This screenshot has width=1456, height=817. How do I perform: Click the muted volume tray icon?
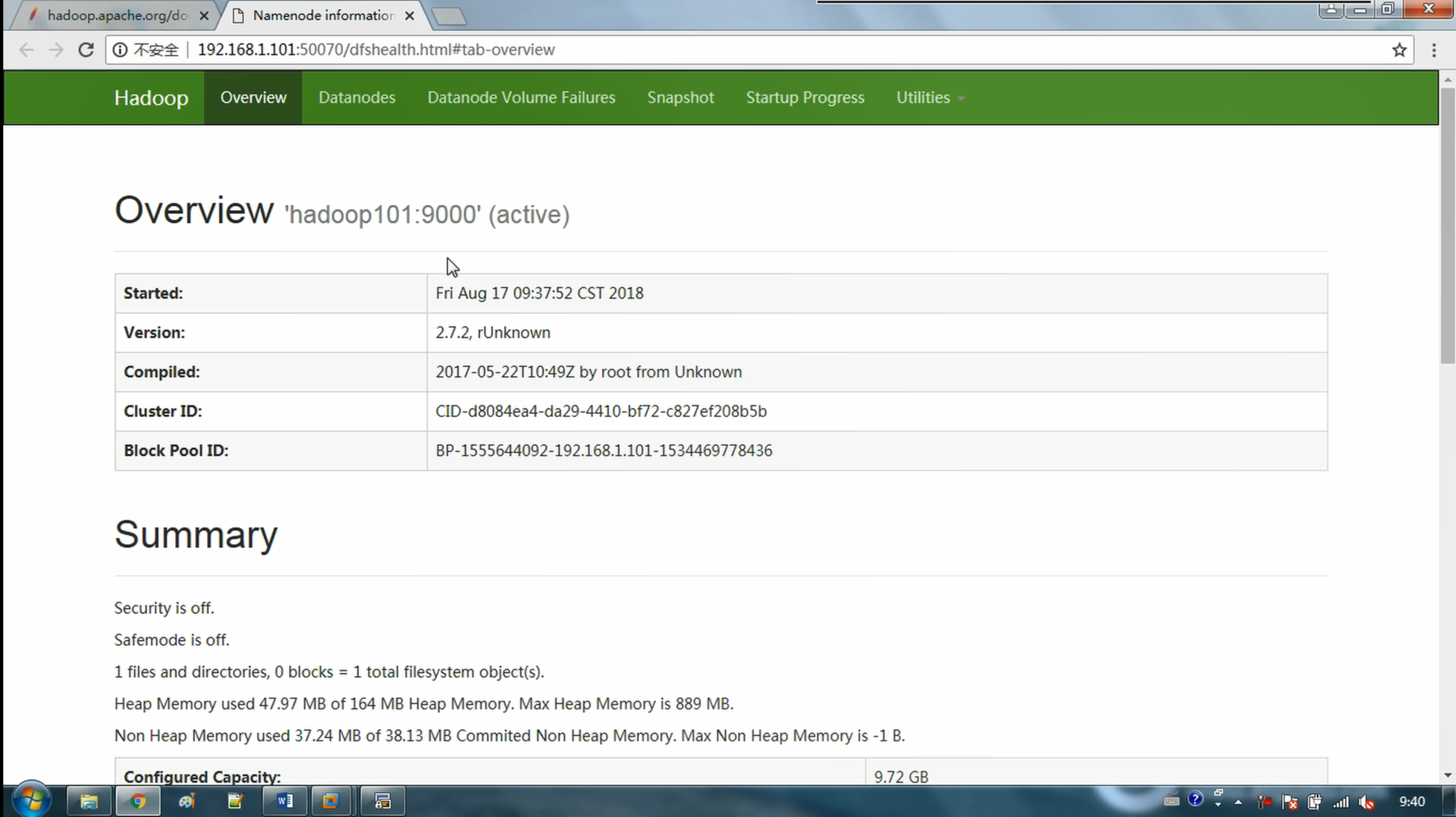(x=1367, y=802)
